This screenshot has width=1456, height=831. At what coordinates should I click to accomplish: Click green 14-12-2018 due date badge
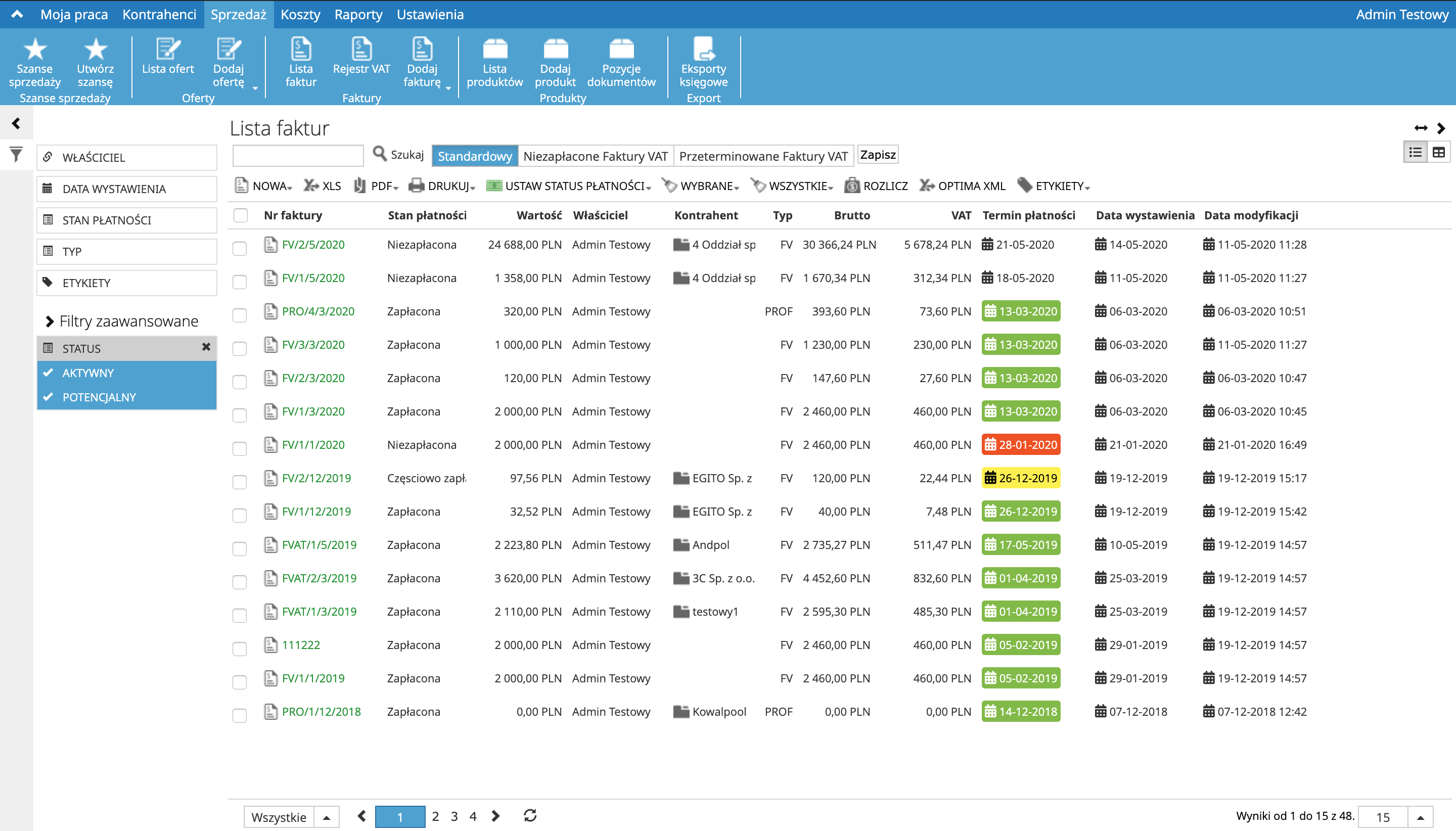pos(1021,712)
